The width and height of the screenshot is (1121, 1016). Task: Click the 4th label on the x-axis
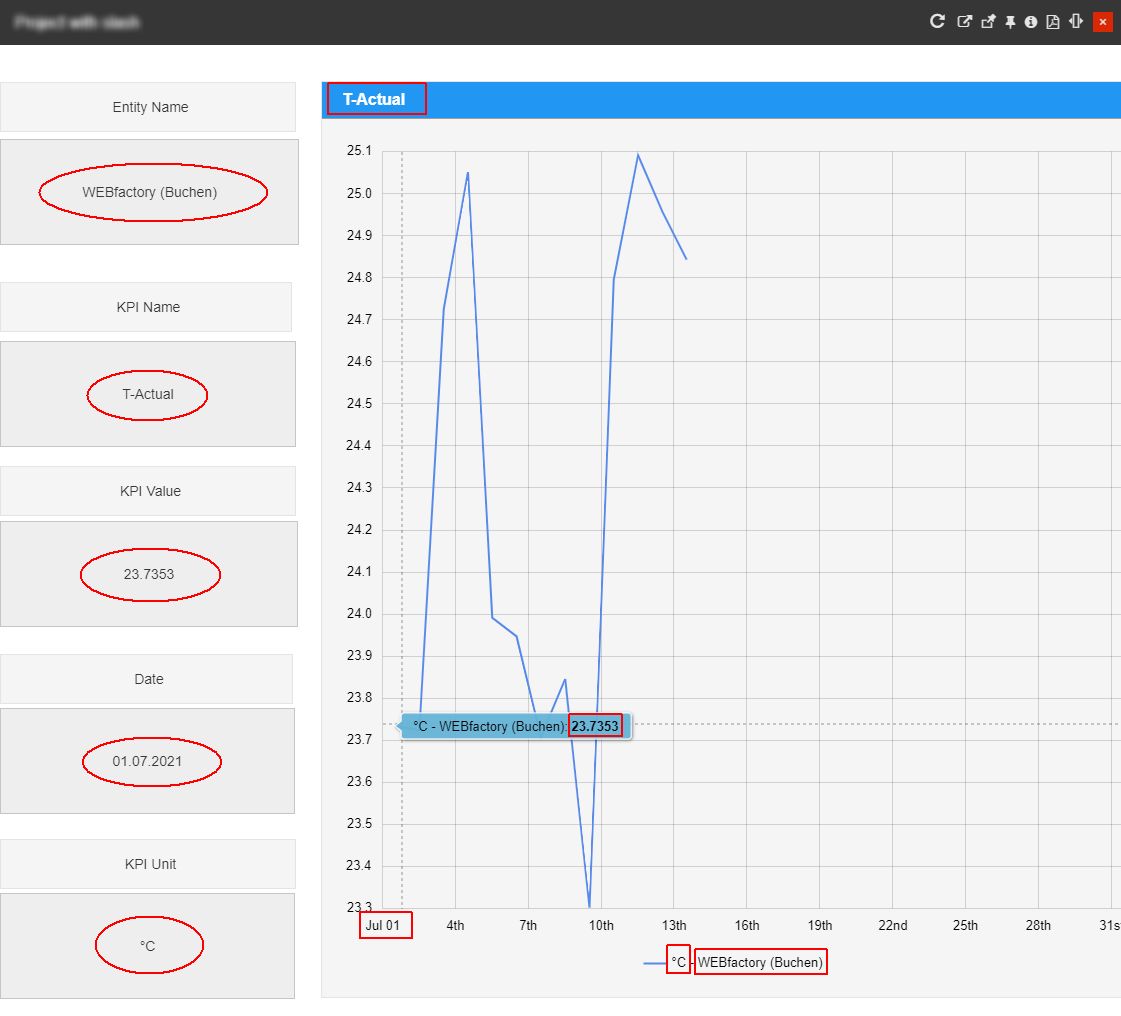(x=455, y=925)
